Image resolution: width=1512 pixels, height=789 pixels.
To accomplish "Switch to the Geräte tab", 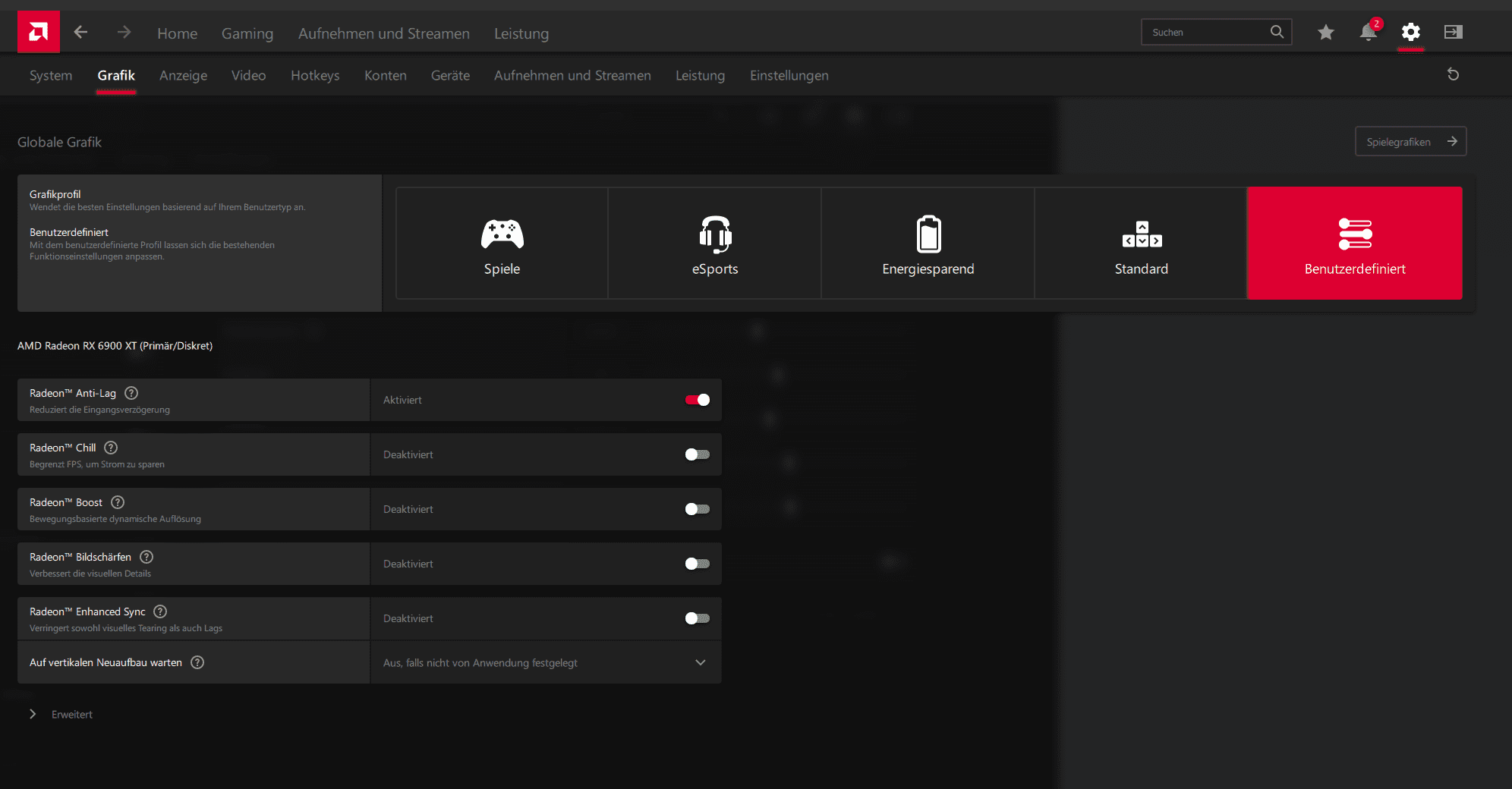I will pos(450,75).
